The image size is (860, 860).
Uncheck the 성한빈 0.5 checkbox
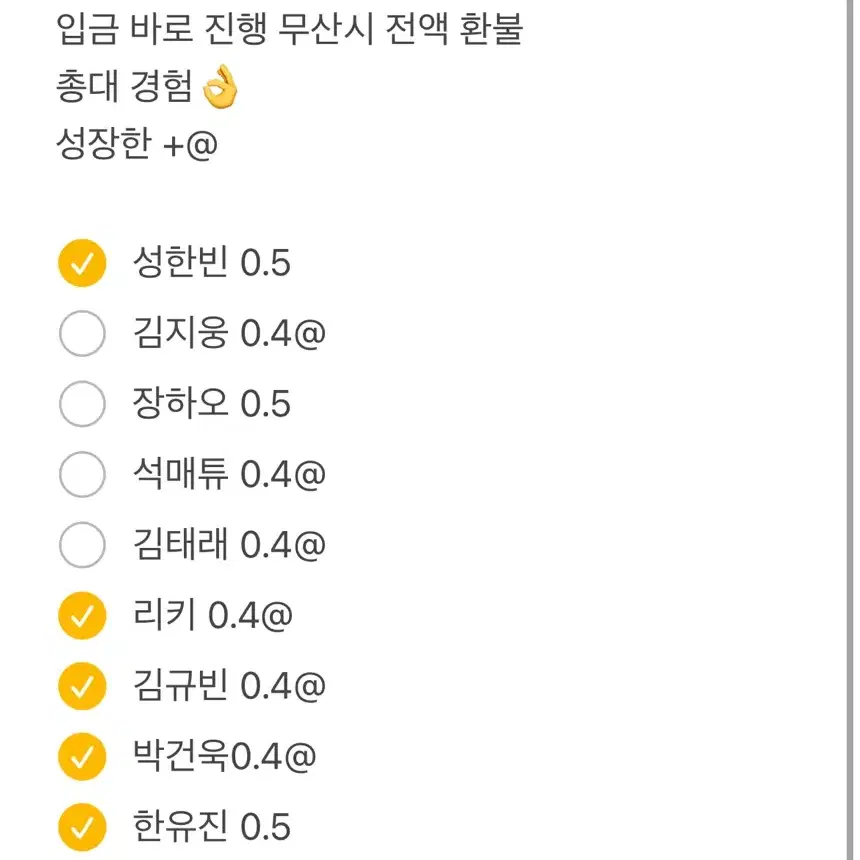[82, 263]
